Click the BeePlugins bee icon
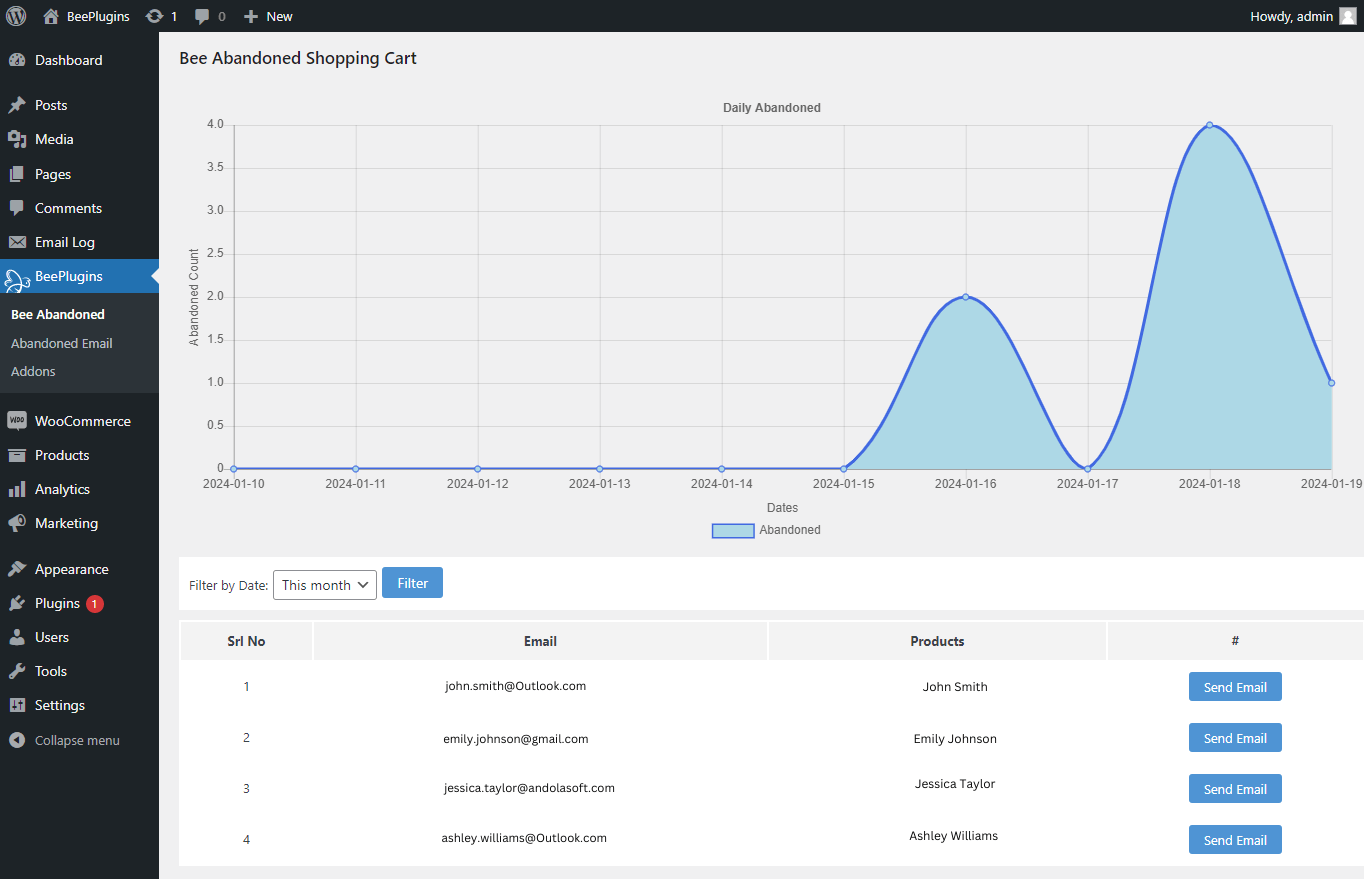Screen dimensions: 1364x879 coord(17,279)
